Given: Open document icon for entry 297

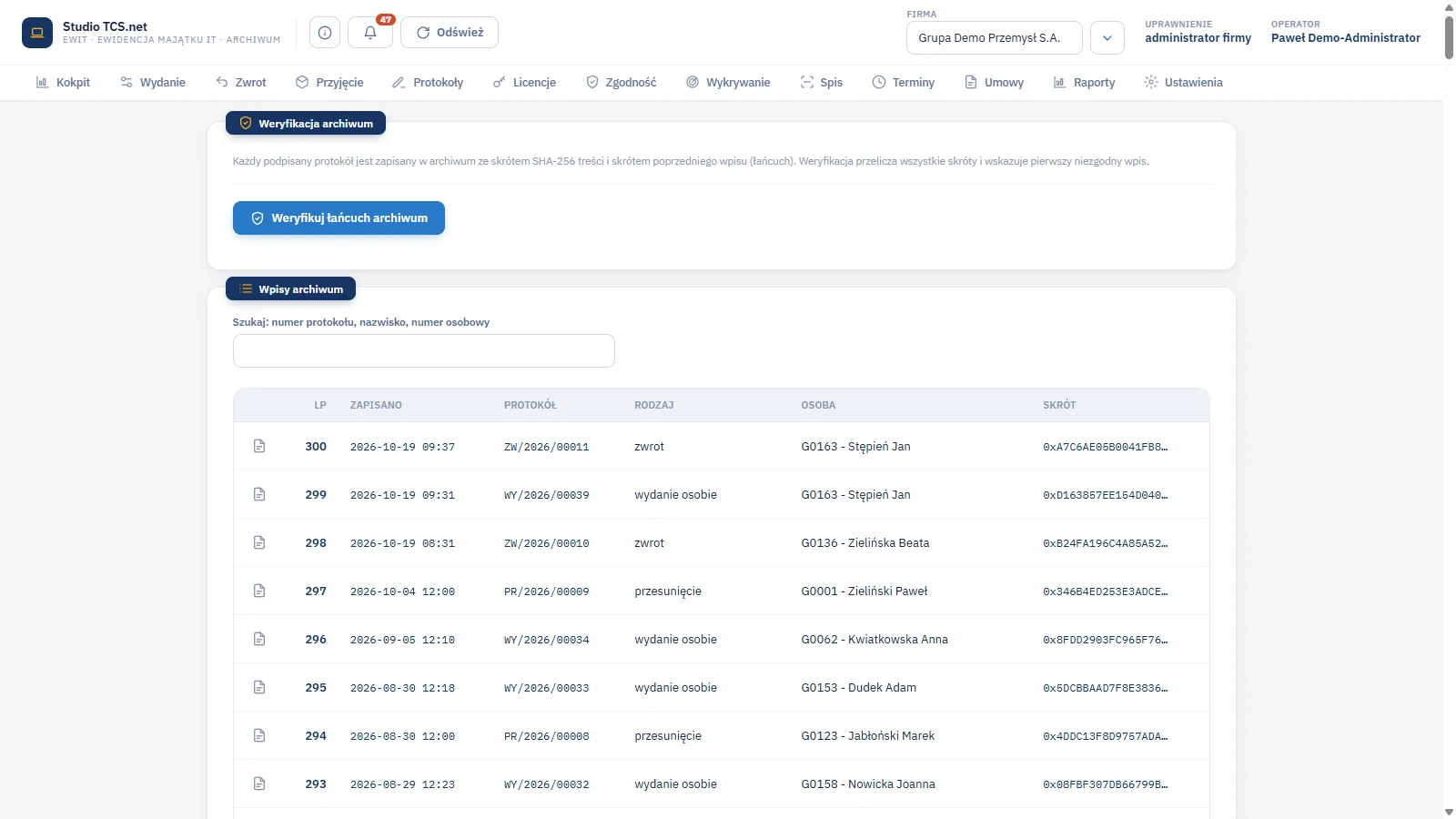Looking at the screenshot, I should 259,591.
